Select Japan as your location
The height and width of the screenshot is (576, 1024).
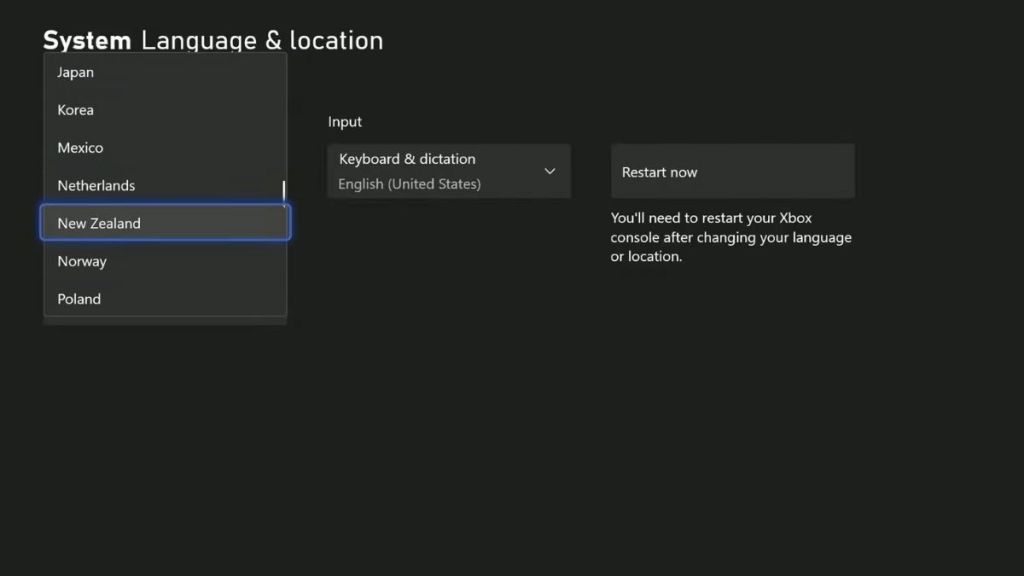[75, 72]
